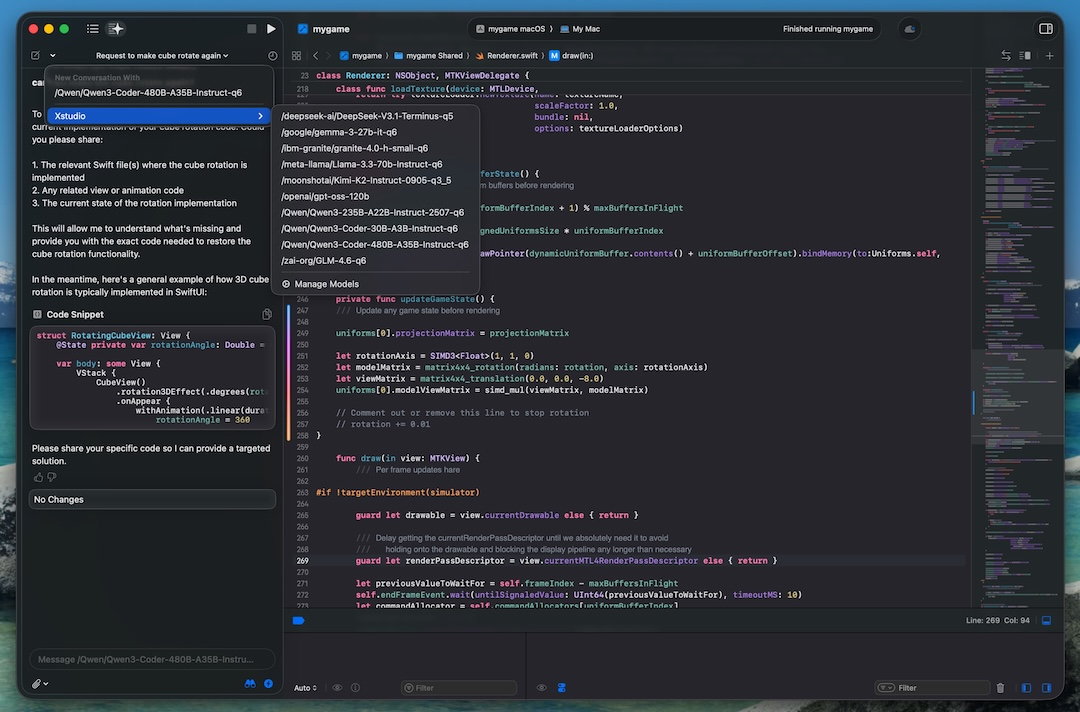Show the project navigator sidebar
The image size is (1080, 712).
pyautogui.click(x=92, y=29)
